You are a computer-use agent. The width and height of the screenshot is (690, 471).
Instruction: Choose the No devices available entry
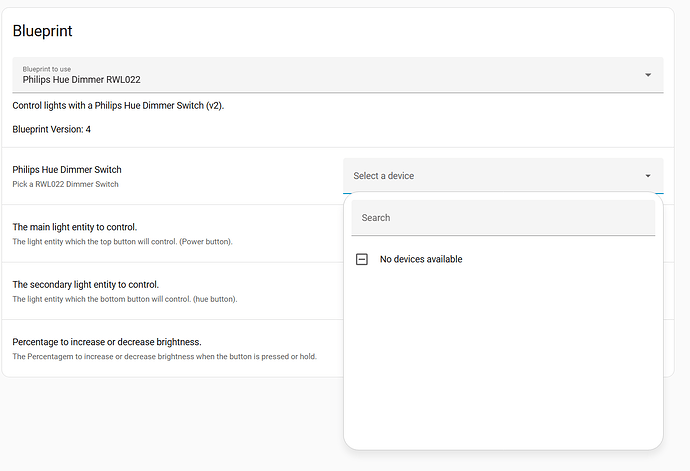(421, 259)
